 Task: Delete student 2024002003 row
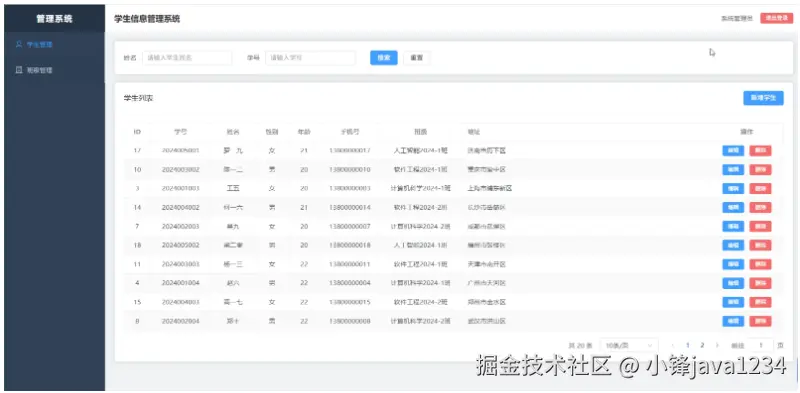[760, 226]
